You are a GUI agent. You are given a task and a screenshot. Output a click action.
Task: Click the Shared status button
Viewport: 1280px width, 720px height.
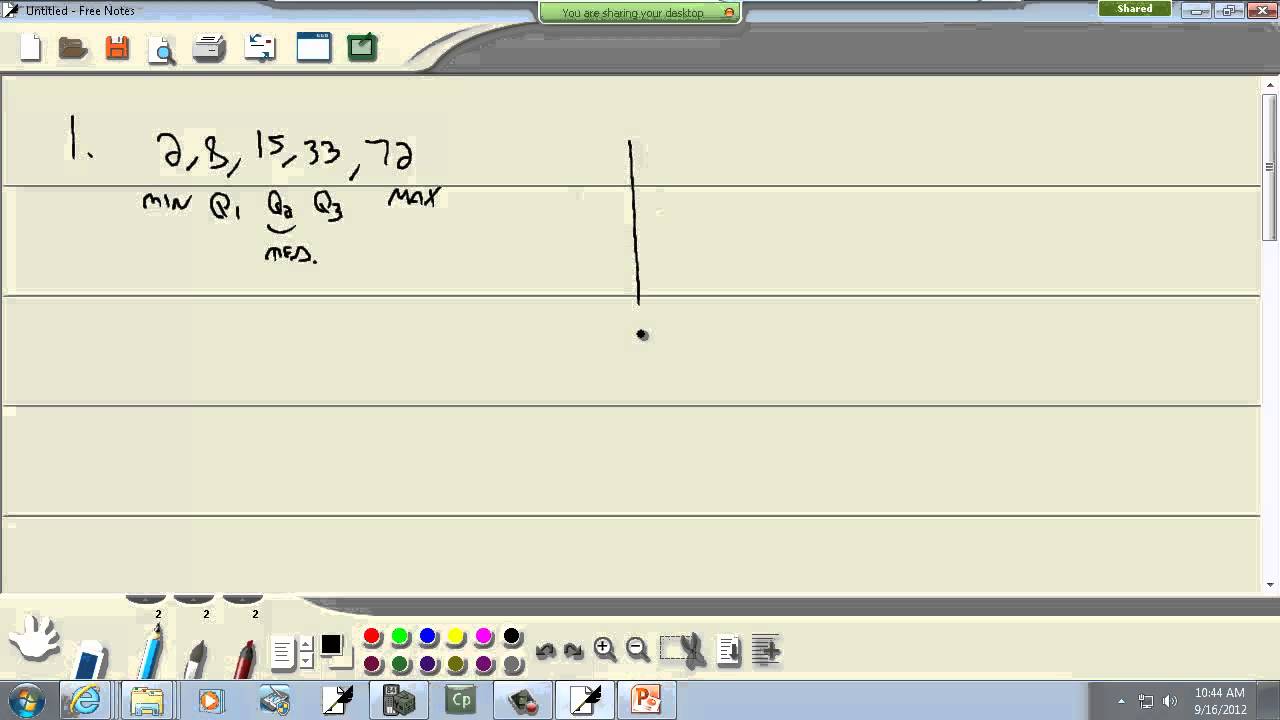(x=1135, y=9)
